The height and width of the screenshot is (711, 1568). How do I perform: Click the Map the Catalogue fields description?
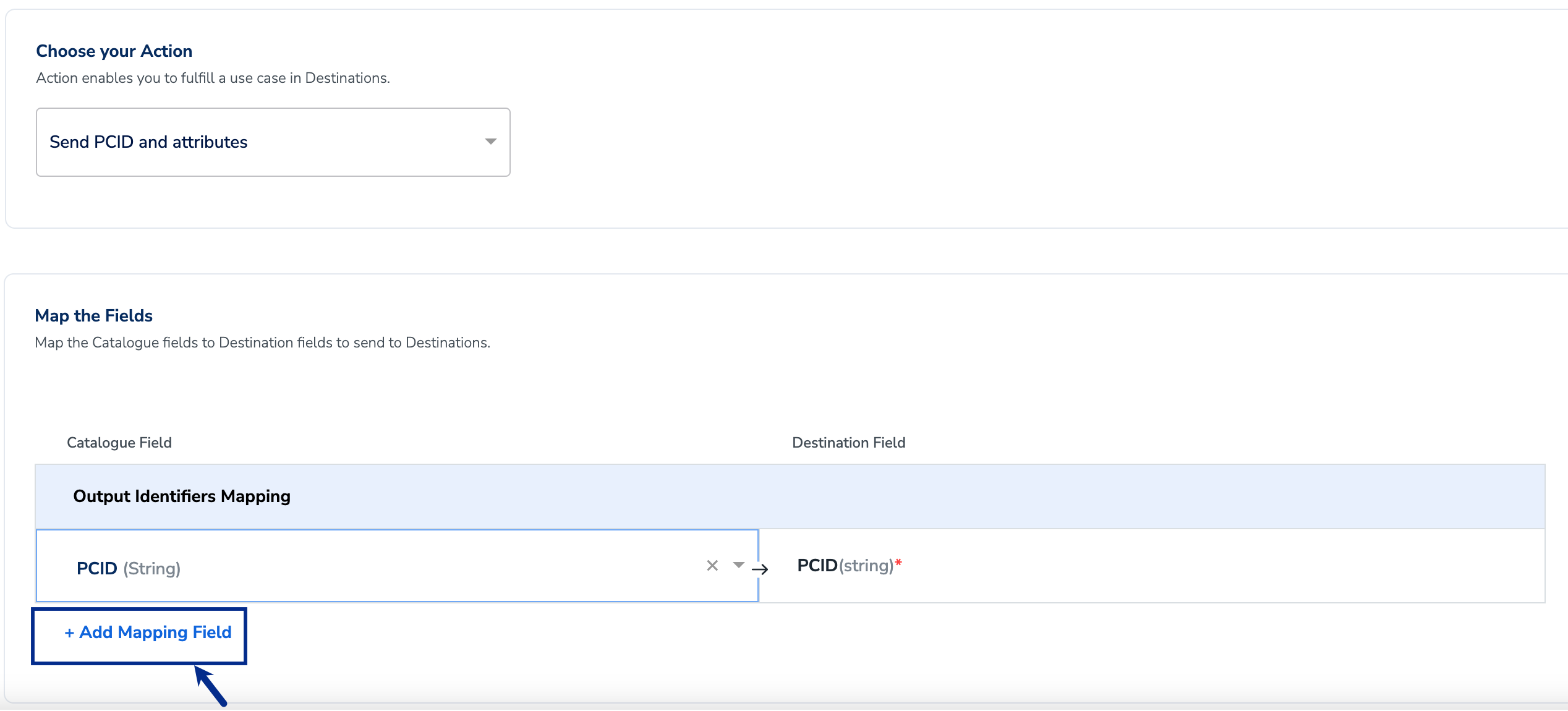click(x=262, y=343)
